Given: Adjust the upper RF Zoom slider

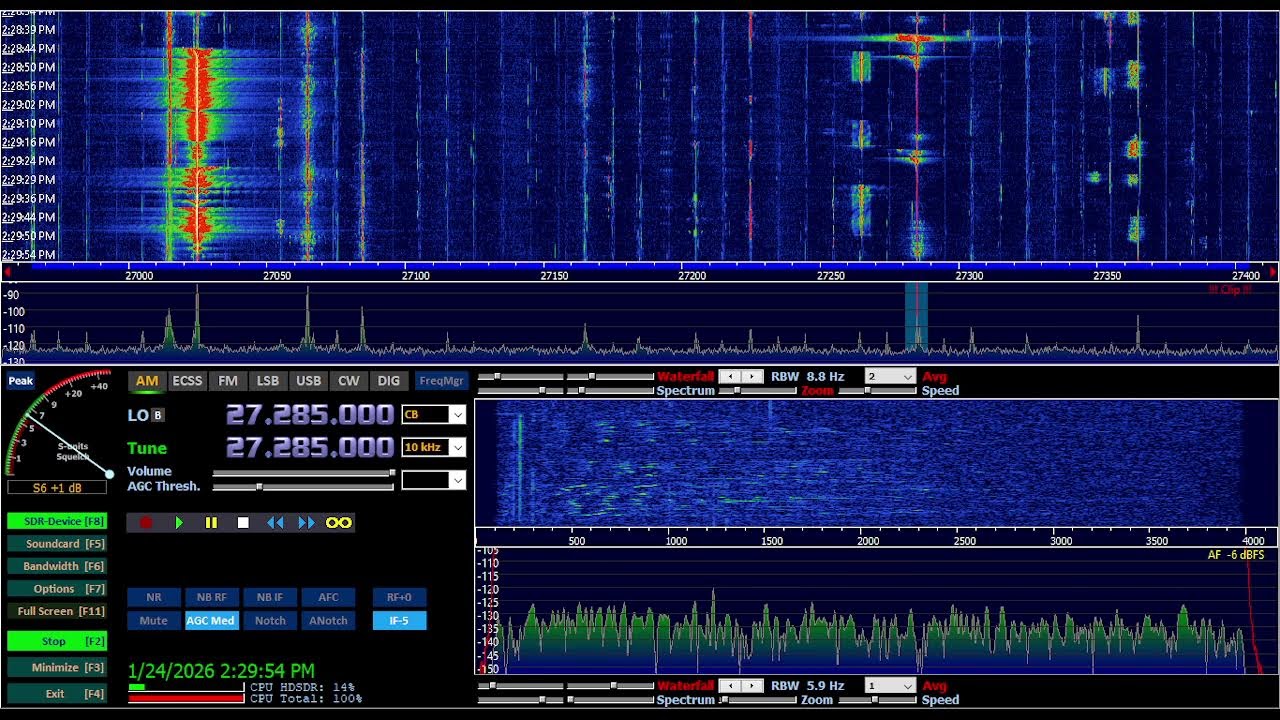Looking at the screenshot, I should (x=756, y=391).
